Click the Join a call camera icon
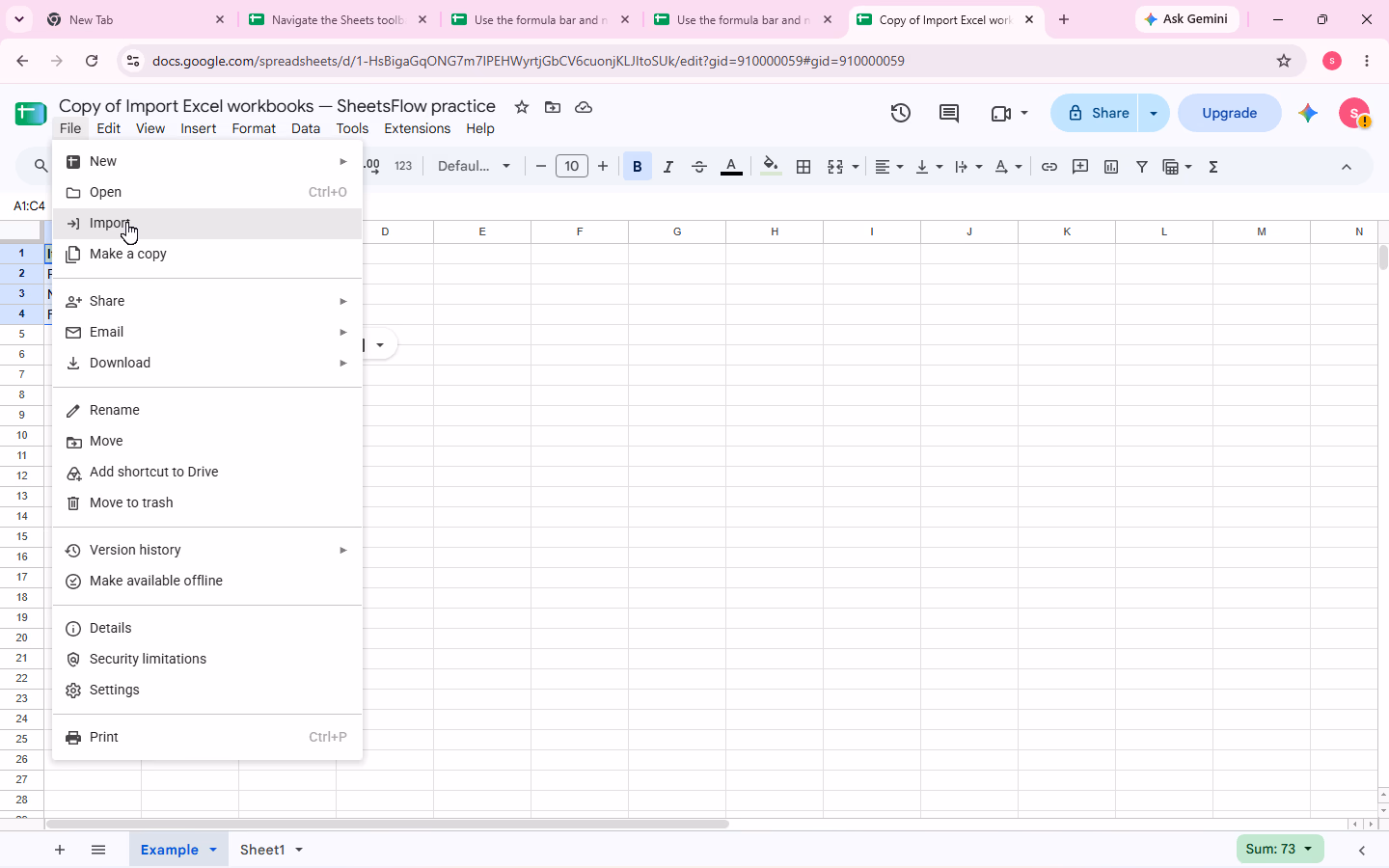This screenshot has height=868, width=1389. pyautogui.click(x=1000, y=113)
